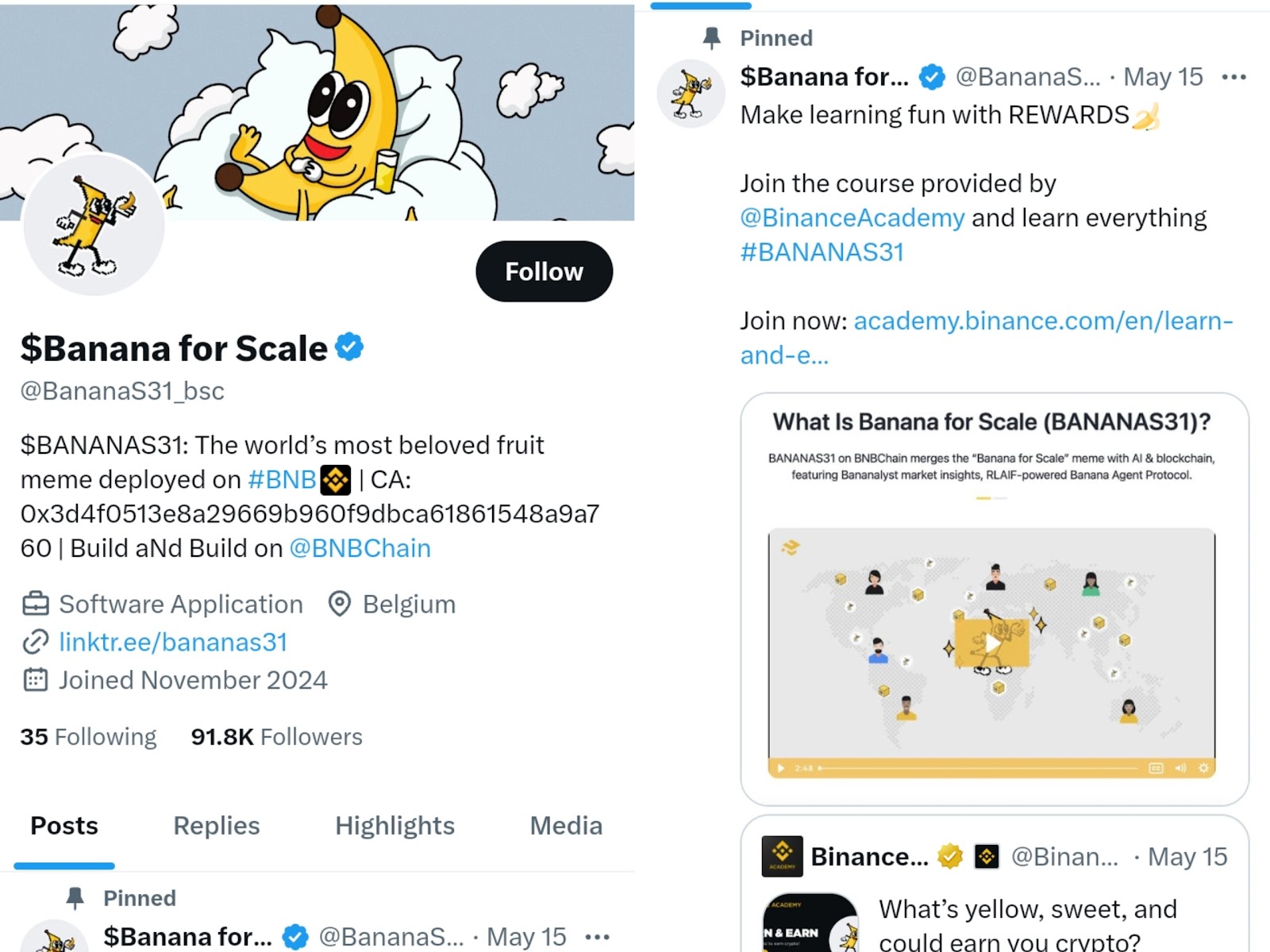Select the Media tab
The width and height of the screenshot is (1270, 952).
tap(566, 826)
